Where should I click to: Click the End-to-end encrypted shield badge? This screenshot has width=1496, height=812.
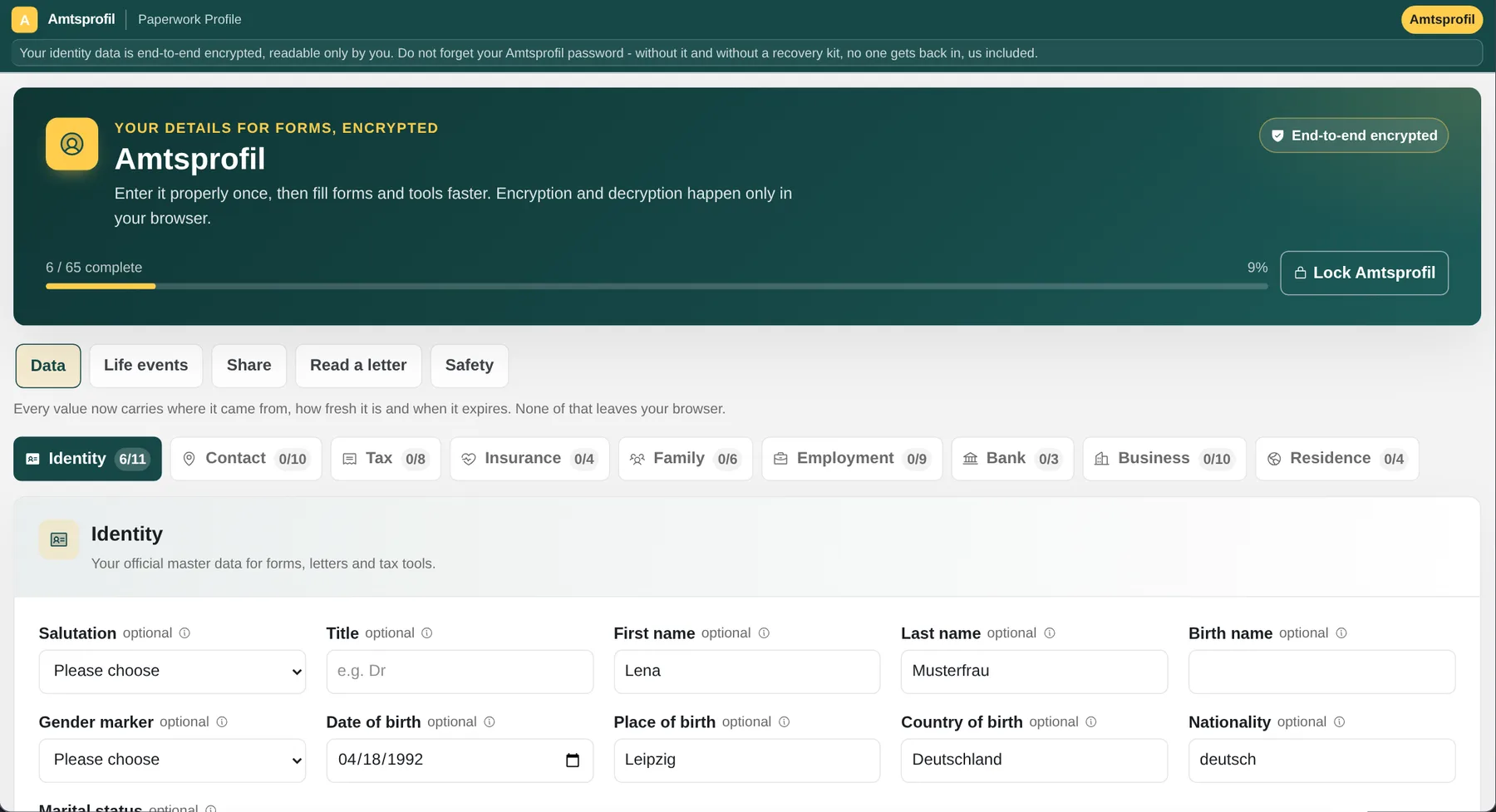1354,135
